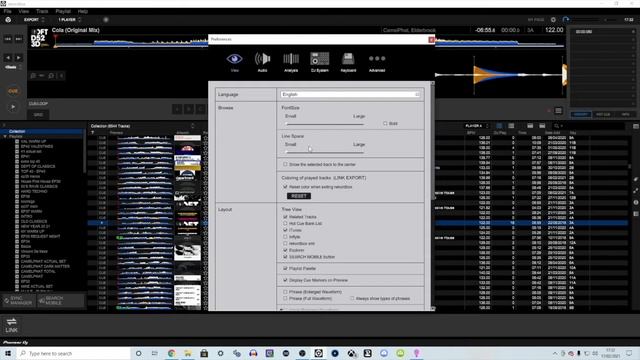This screenshot has height=360, width=640.
Task: Open the Analysis preferences tab
Action: [x=291, y=62]
